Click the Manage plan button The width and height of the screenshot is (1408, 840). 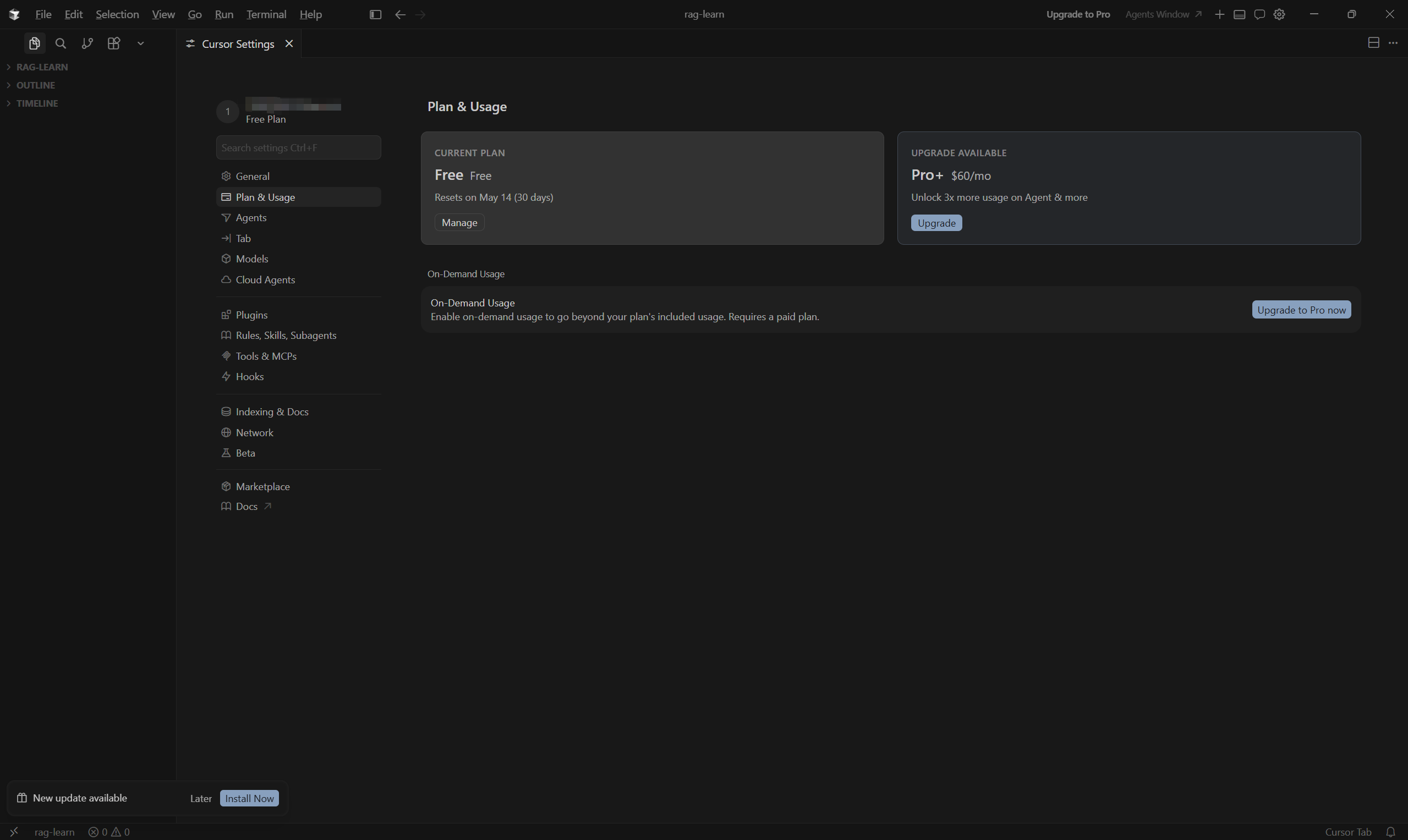(x=459, y=222)
